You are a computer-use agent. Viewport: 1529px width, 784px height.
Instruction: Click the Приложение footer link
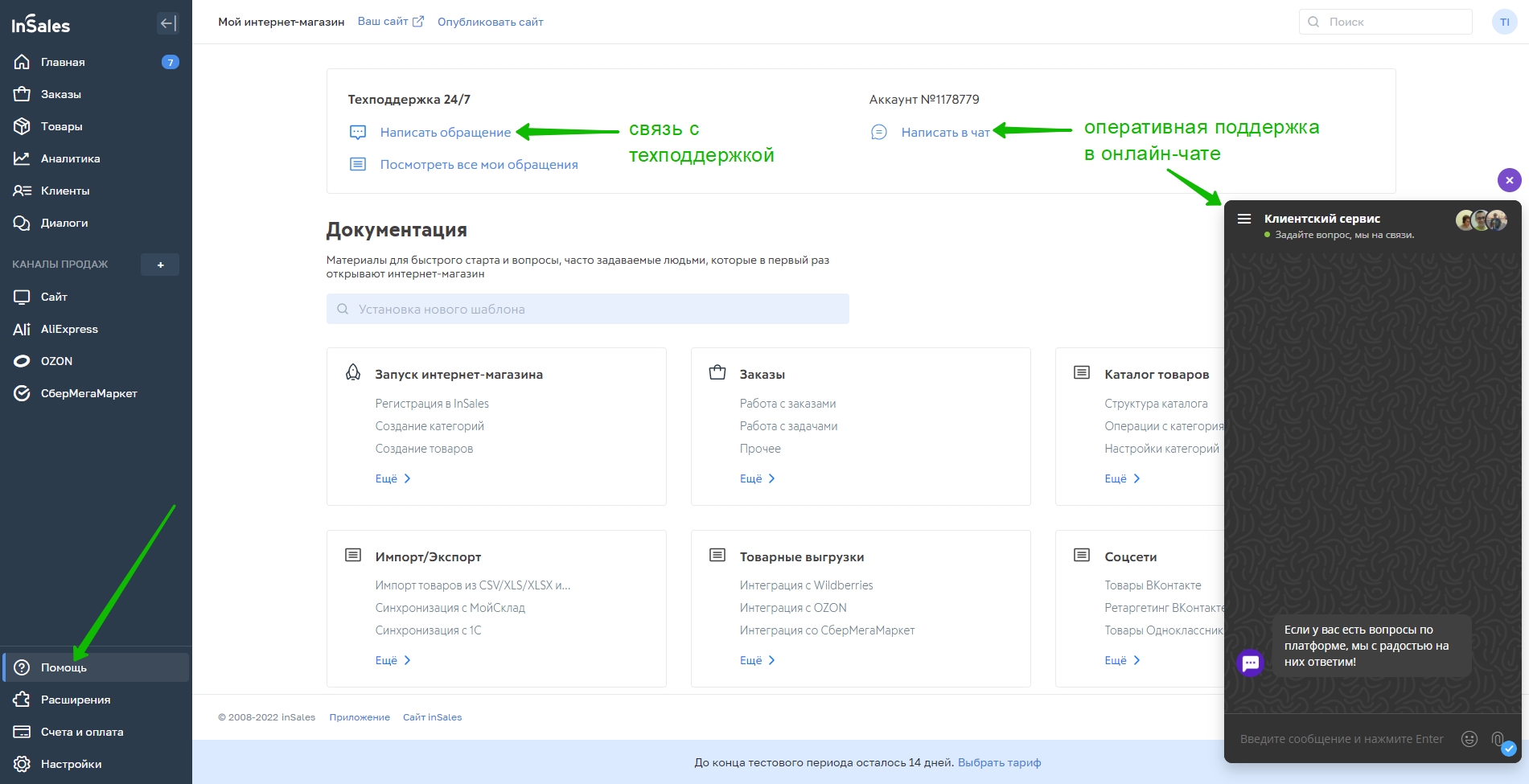pyautogui.click(x=360, y=717)
